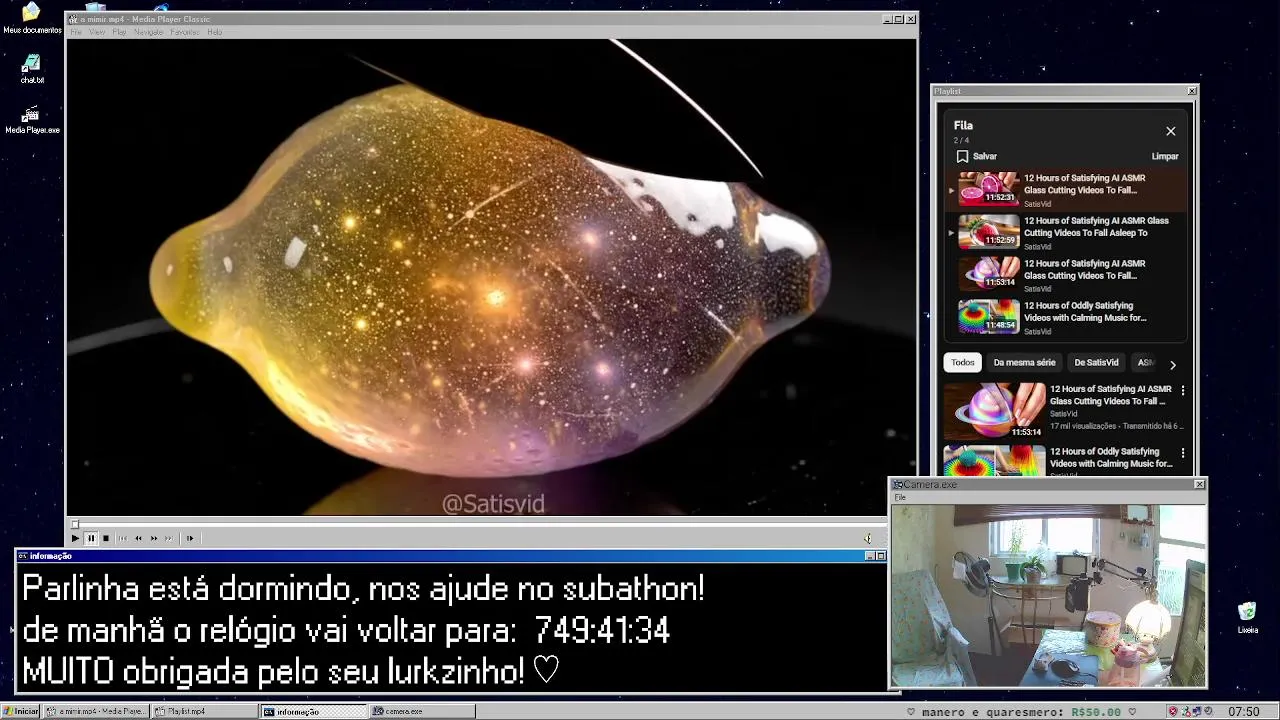Open the three-dot menu for the Glass Cutting recommendation

point(1183,391)
